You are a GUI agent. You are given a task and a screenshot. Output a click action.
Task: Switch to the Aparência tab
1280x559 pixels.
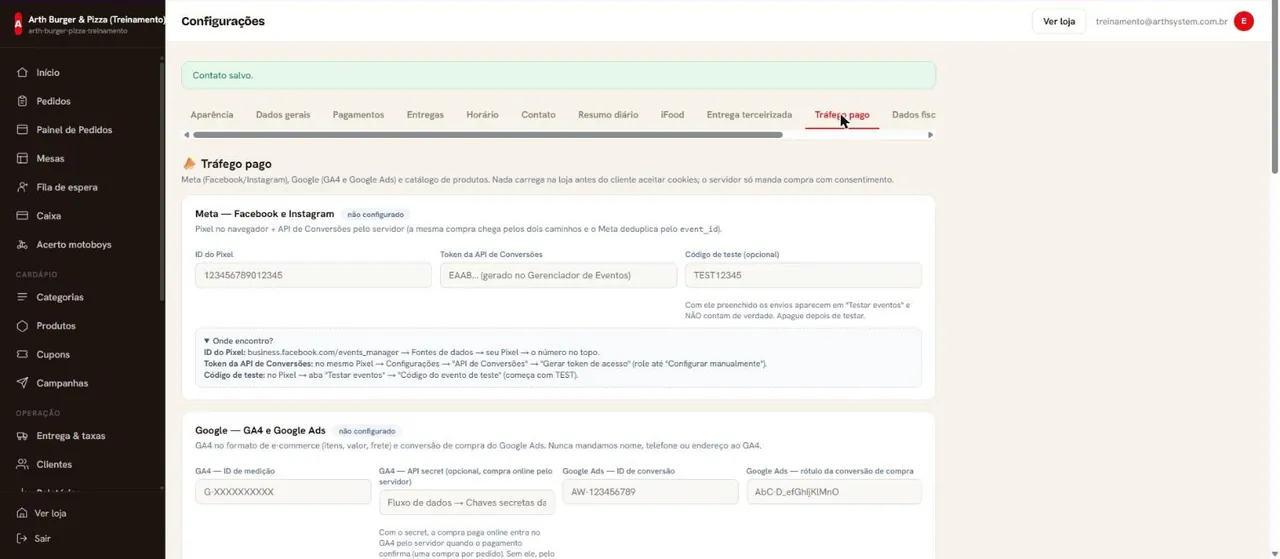[212, 115]
